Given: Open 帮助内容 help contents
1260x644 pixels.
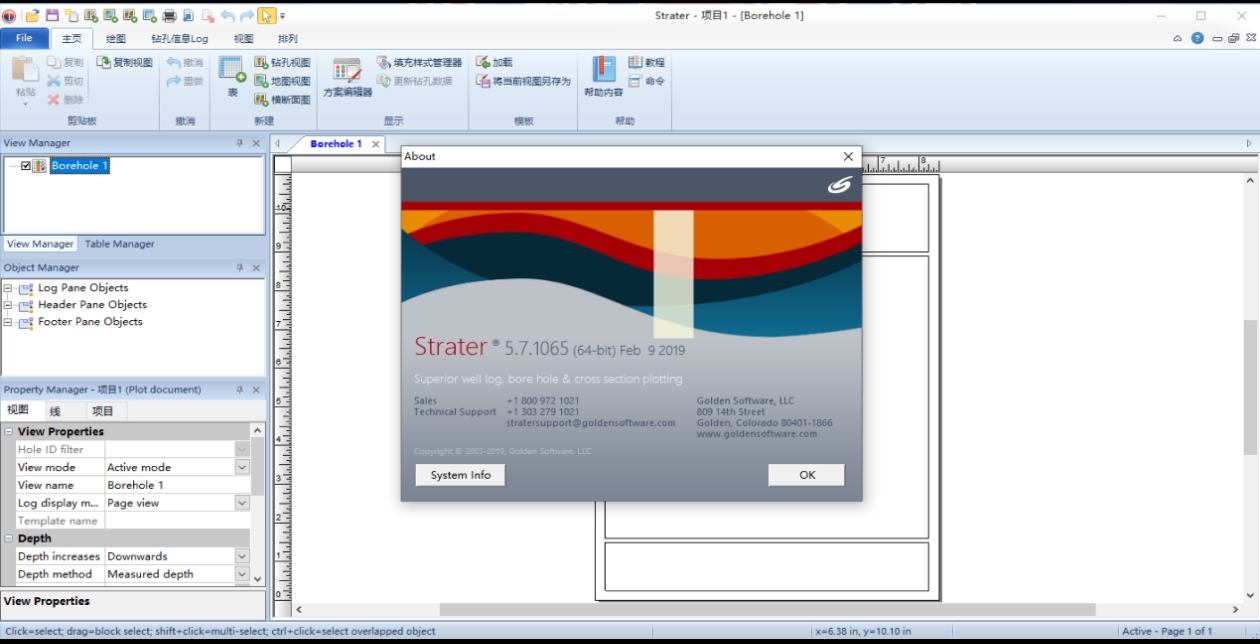Looking at the screenshot, I should [x=603, y=77].
